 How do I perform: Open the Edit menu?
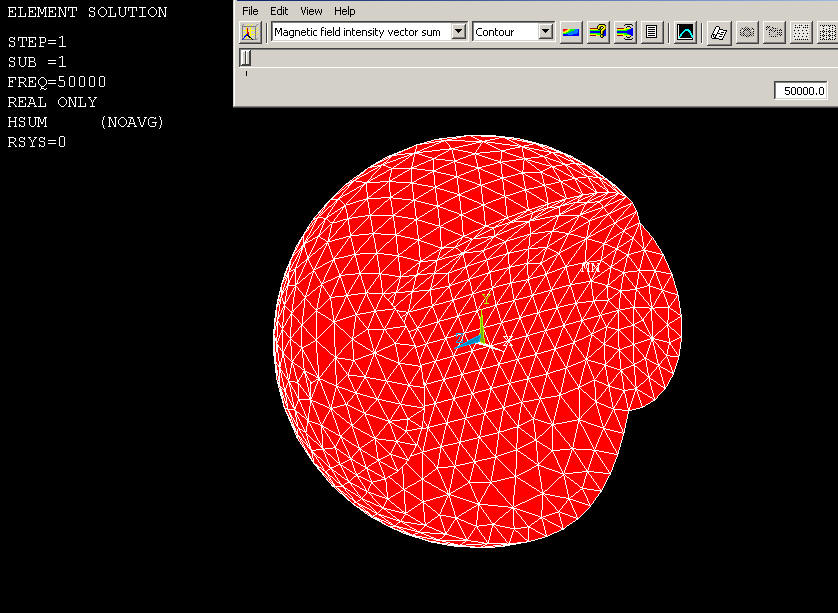[279, 11]
